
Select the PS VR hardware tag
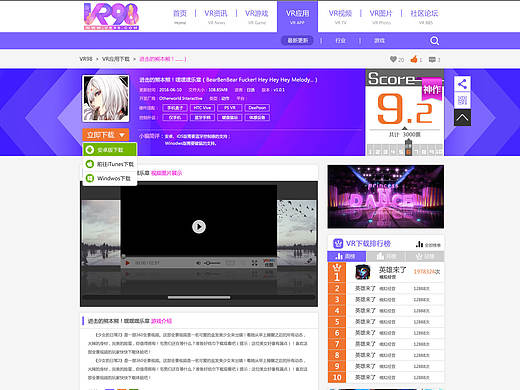coord(230,108)
